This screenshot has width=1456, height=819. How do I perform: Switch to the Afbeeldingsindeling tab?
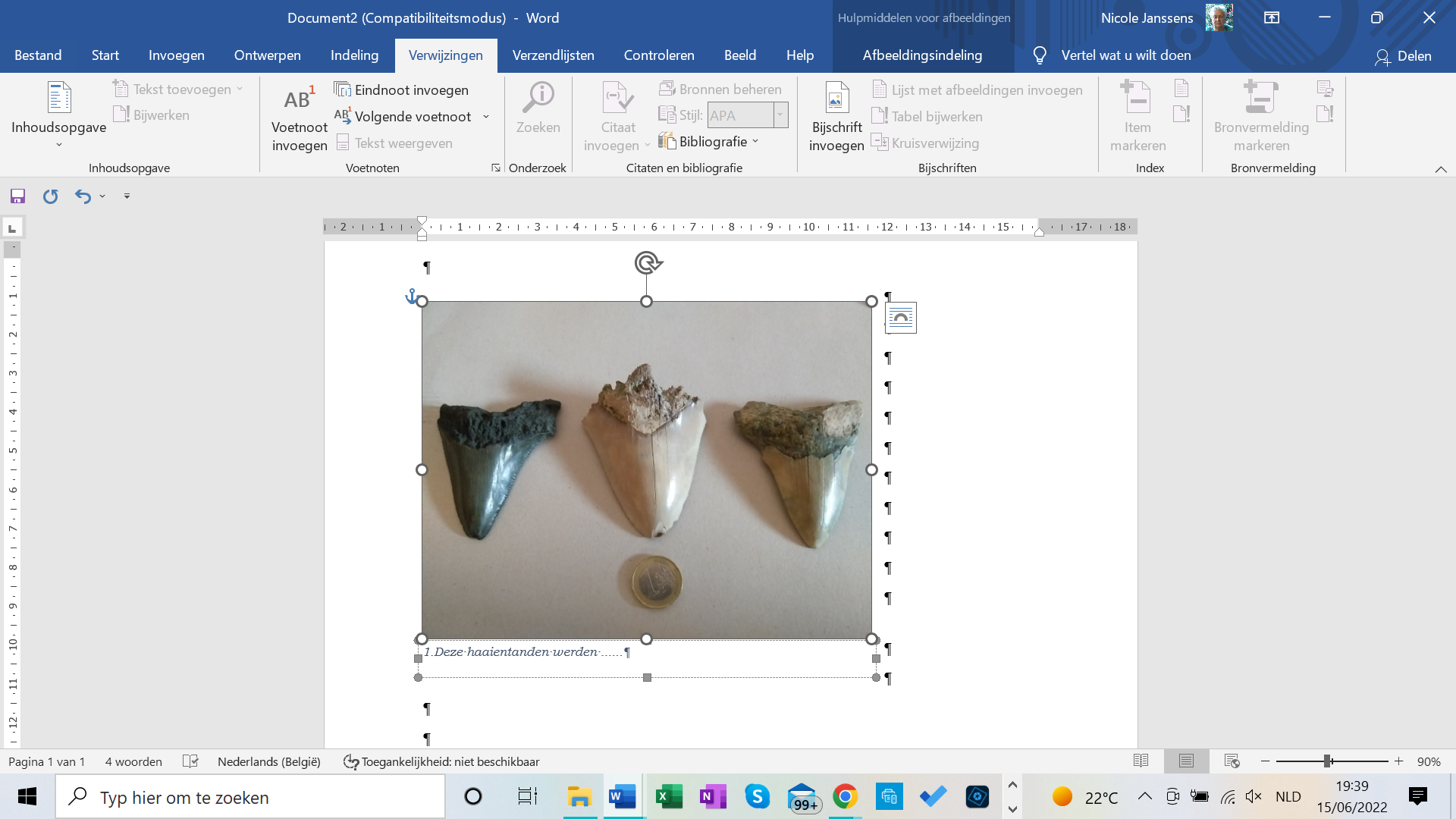coord(922,55)
